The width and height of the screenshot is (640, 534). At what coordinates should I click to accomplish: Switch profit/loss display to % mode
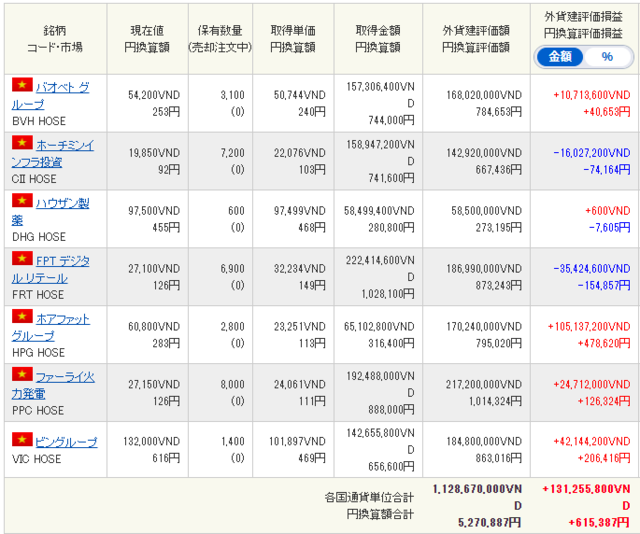click(x=607, y=57)
